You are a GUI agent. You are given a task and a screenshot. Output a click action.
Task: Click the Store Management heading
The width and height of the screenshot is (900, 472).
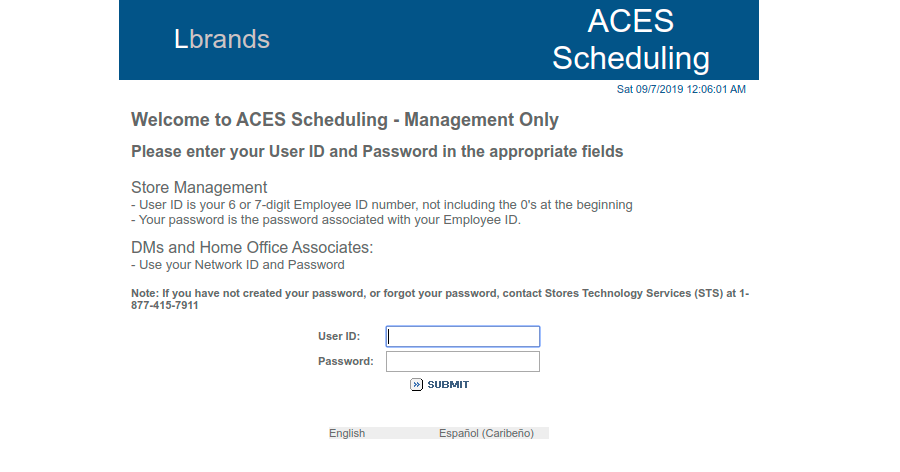[199, 187]
